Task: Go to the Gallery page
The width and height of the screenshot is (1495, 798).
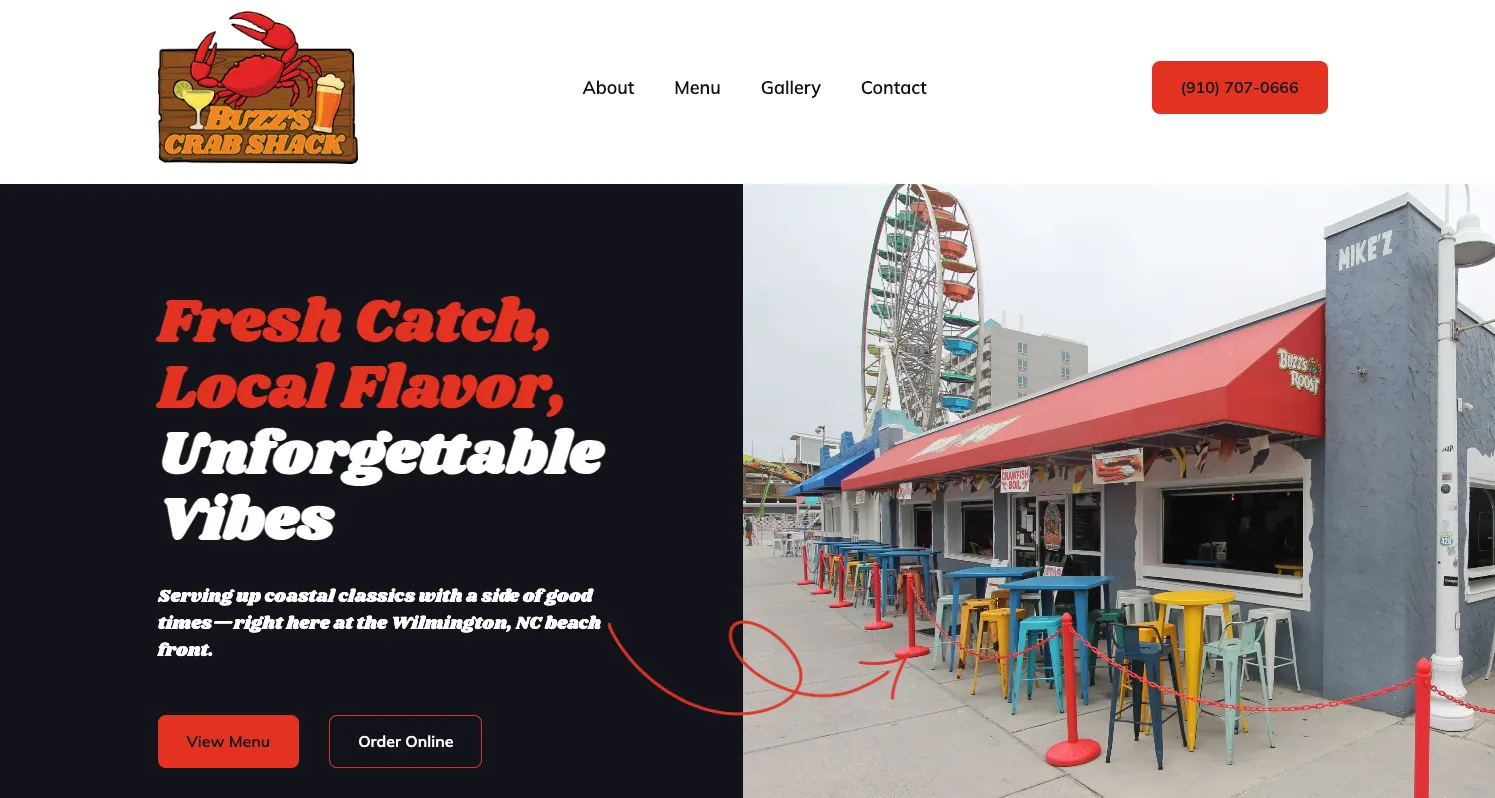Action: 790,88
